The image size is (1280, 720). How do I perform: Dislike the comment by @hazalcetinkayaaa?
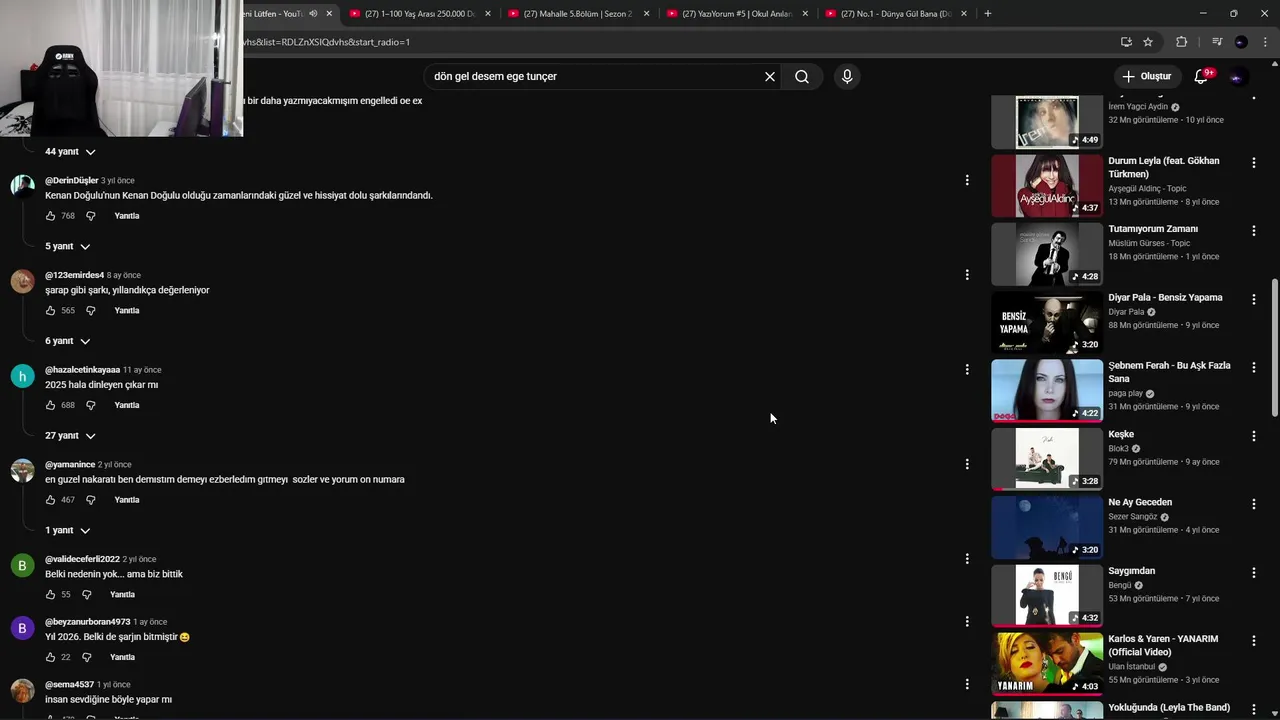click(x=90, y=405)
